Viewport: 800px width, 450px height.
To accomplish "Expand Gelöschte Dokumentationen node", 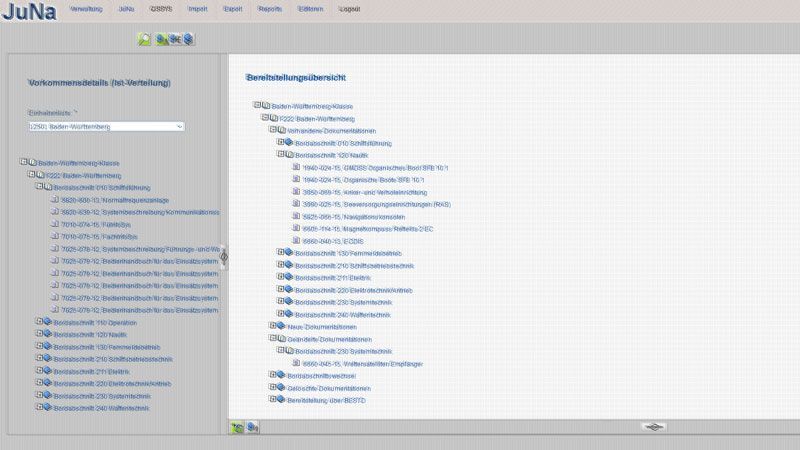I will click(273, 387).
